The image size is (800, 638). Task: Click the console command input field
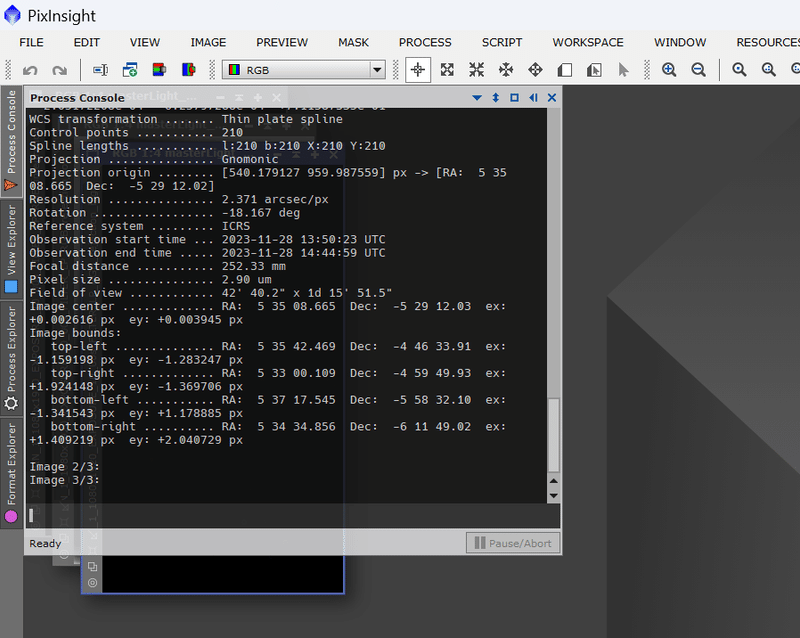tap(292, 516)
